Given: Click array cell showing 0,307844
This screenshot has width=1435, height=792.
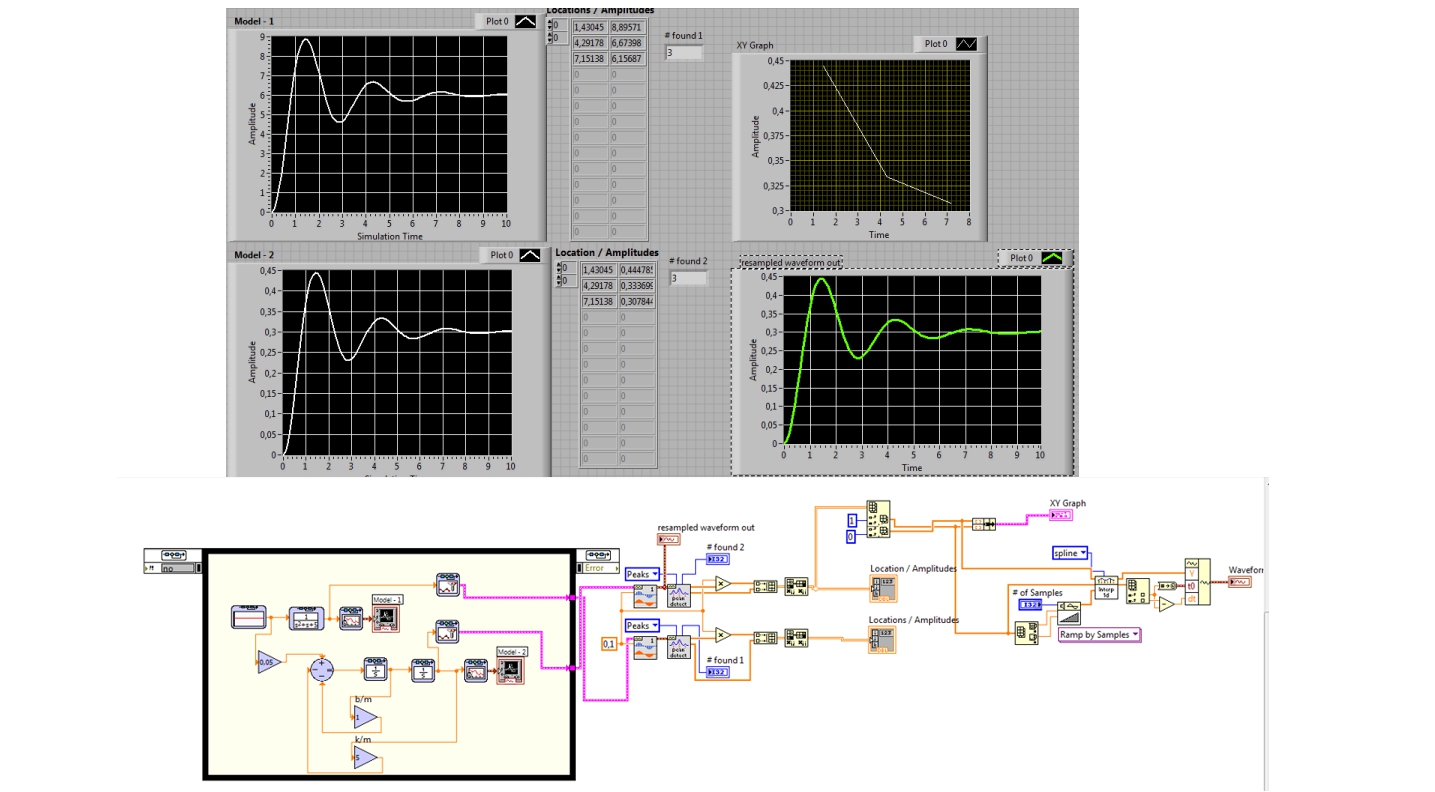Looking at the screenshot, I should pos(637,301).
